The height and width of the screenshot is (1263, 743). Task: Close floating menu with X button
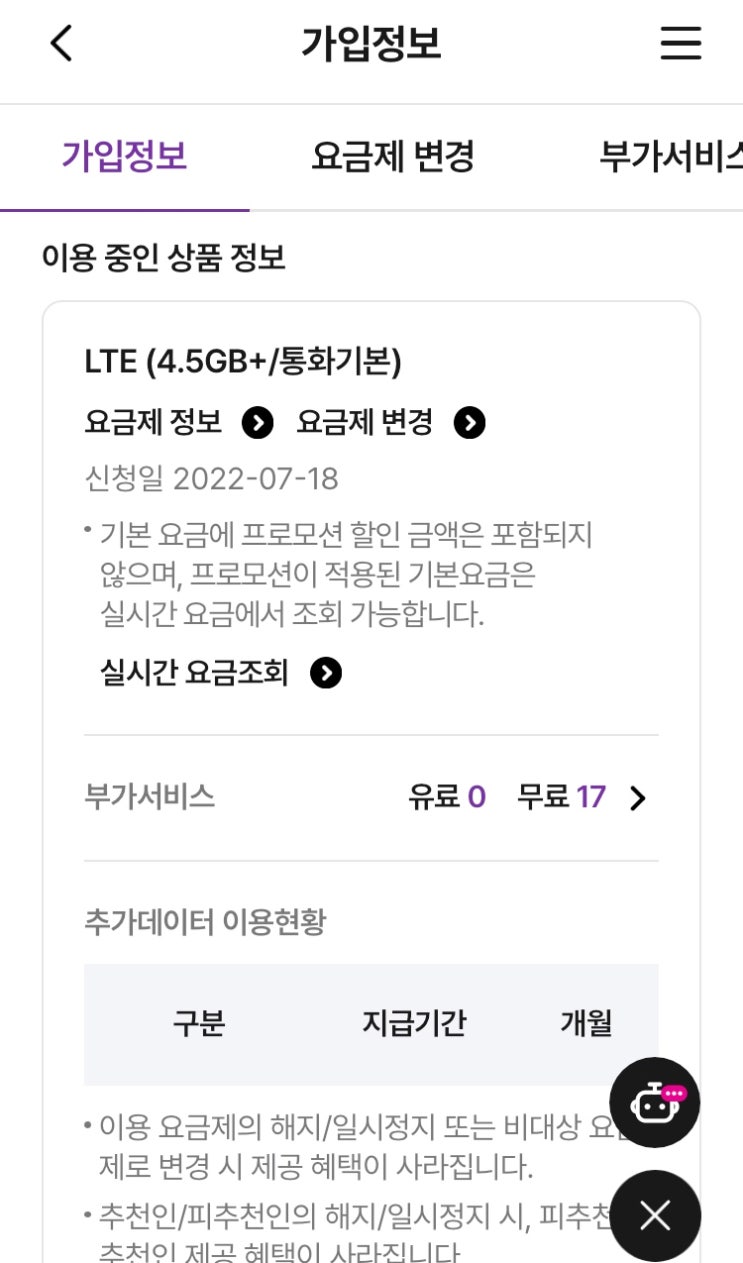655,1216
